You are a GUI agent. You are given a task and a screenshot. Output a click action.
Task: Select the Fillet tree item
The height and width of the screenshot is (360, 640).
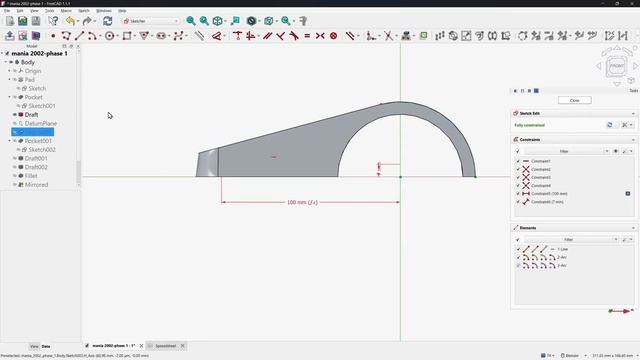[x=31, y=176]
